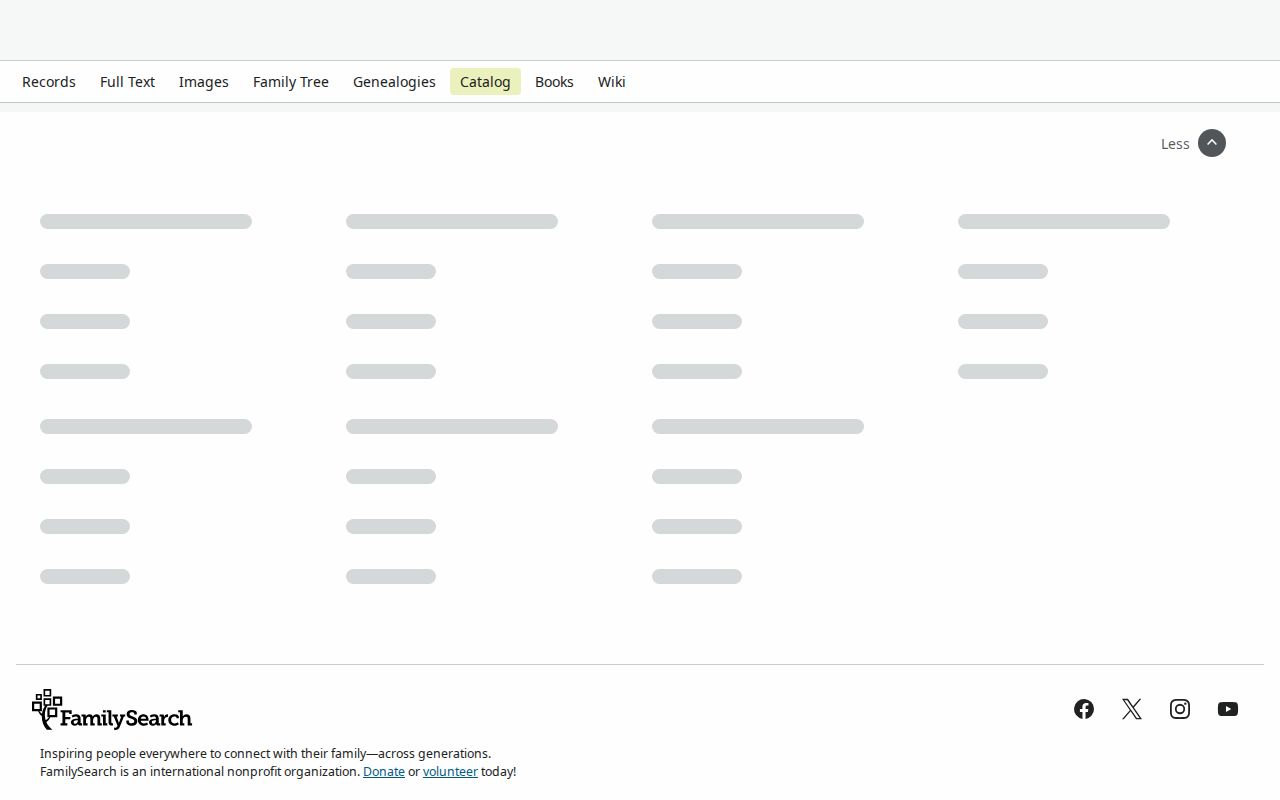Switch to the Records tab

(x=49, y=82)
